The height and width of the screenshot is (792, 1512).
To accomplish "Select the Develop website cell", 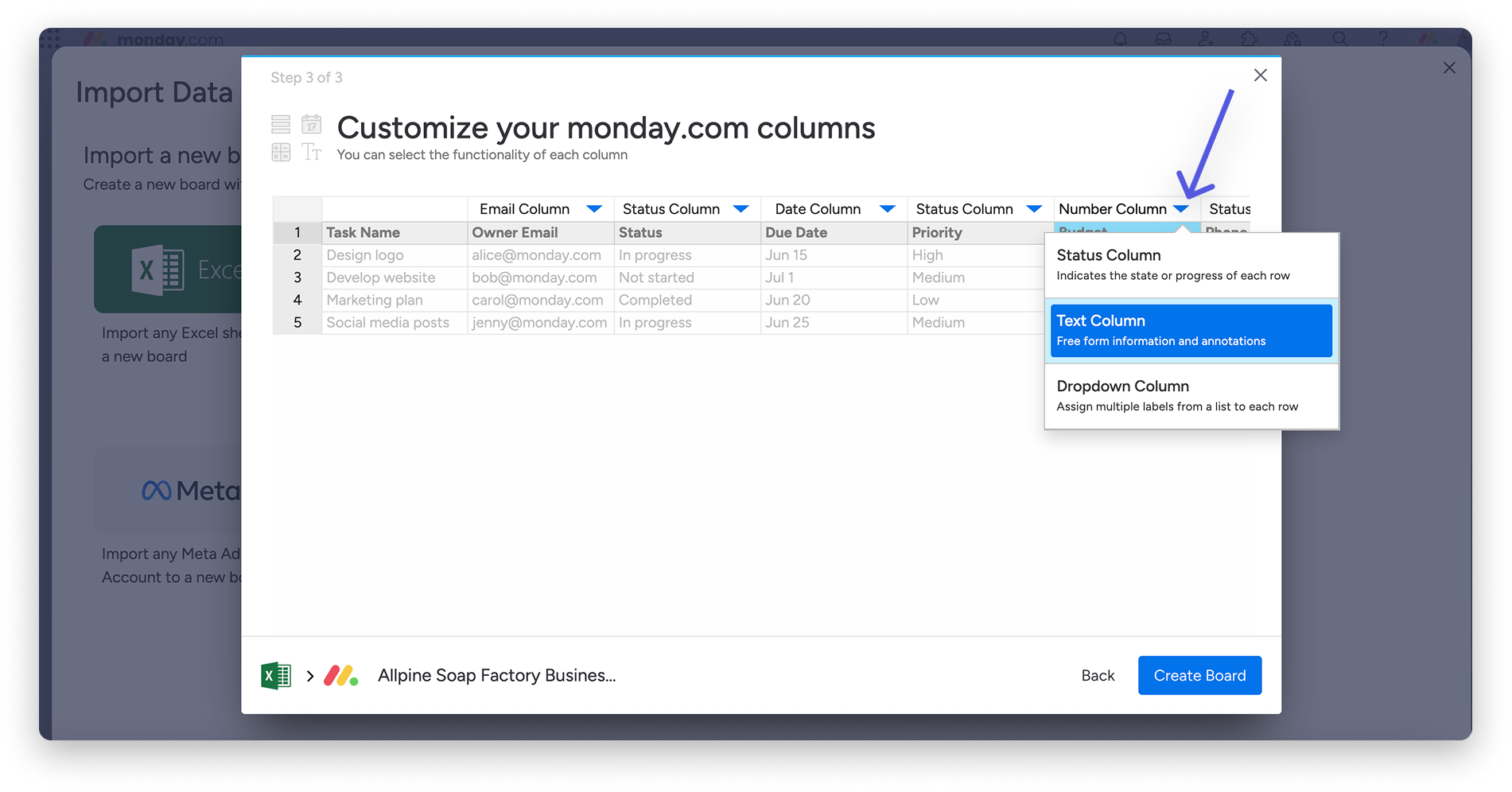I will tap(395, 278).
